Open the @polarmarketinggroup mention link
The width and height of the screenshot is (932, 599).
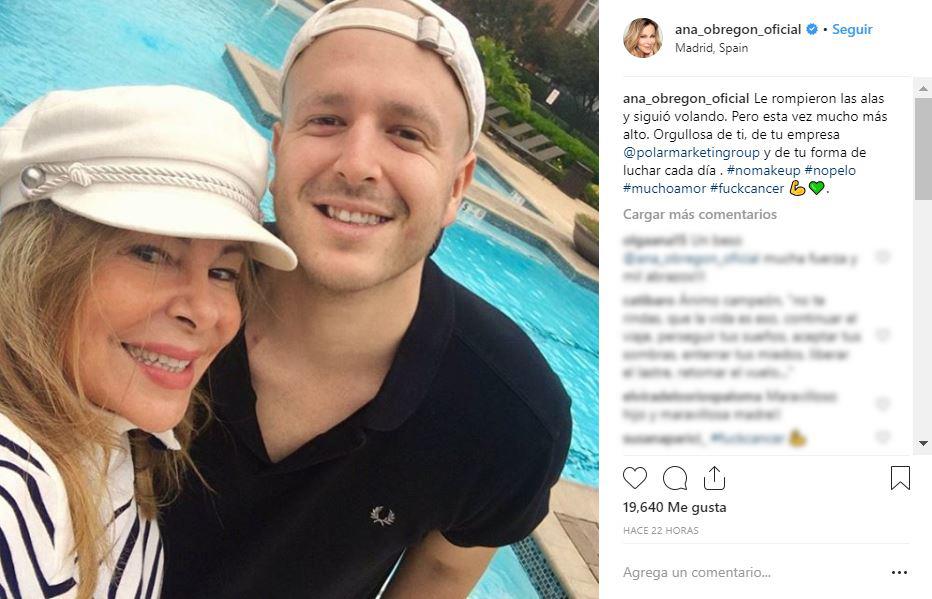tap(691, 153)
